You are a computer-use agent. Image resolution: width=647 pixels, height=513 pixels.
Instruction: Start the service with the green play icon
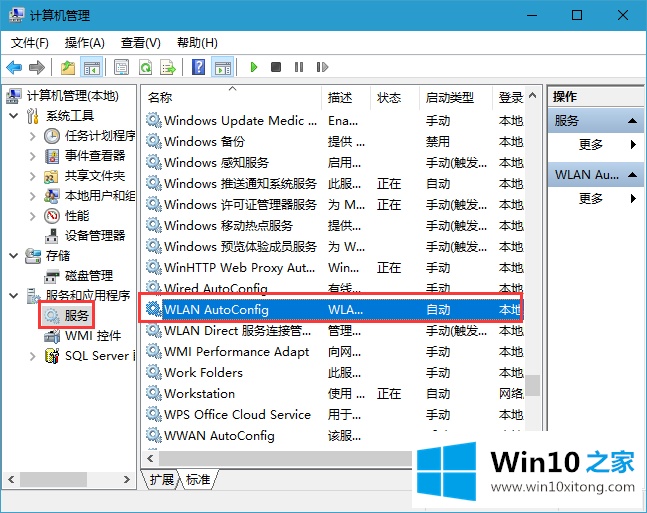pos(254,67)
